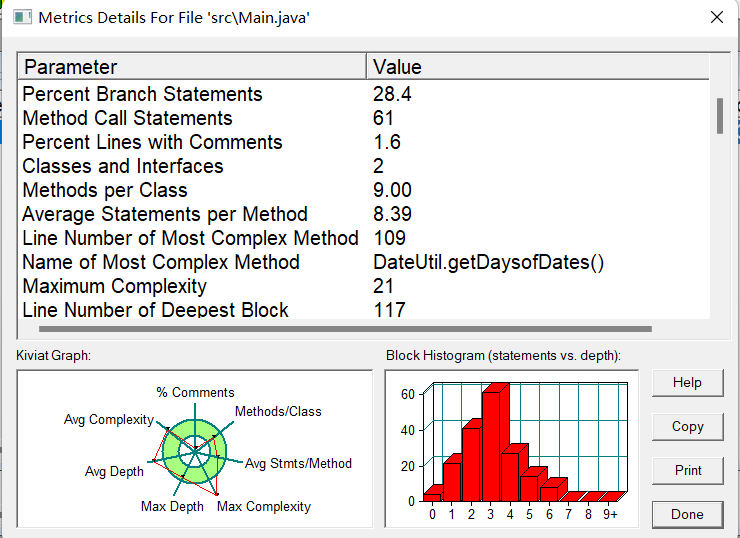740x538 pixels.
Task: Click the value DateUtil.getDaysofDates()
Action: point(488,262)
